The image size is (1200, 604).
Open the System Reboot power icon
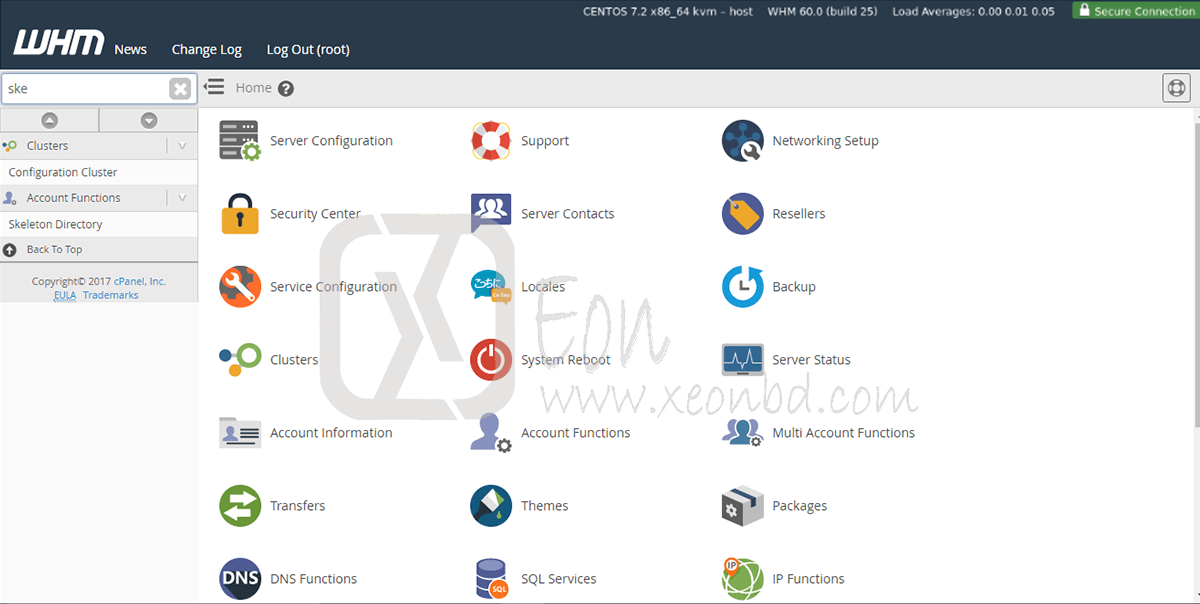pyautogui.click(x=490, y=360)
